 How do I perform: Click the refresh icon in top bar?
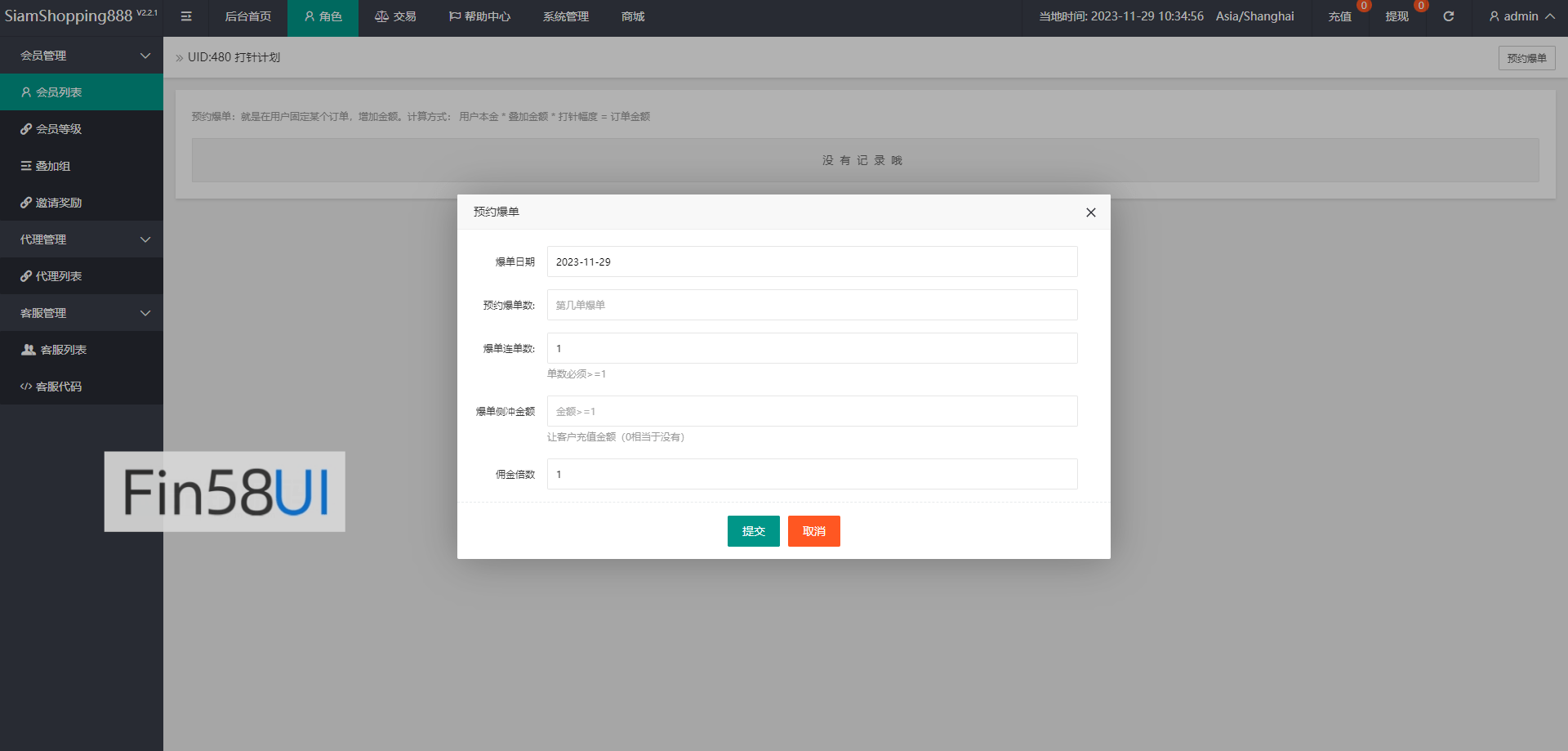click(x=1448, y=16)
